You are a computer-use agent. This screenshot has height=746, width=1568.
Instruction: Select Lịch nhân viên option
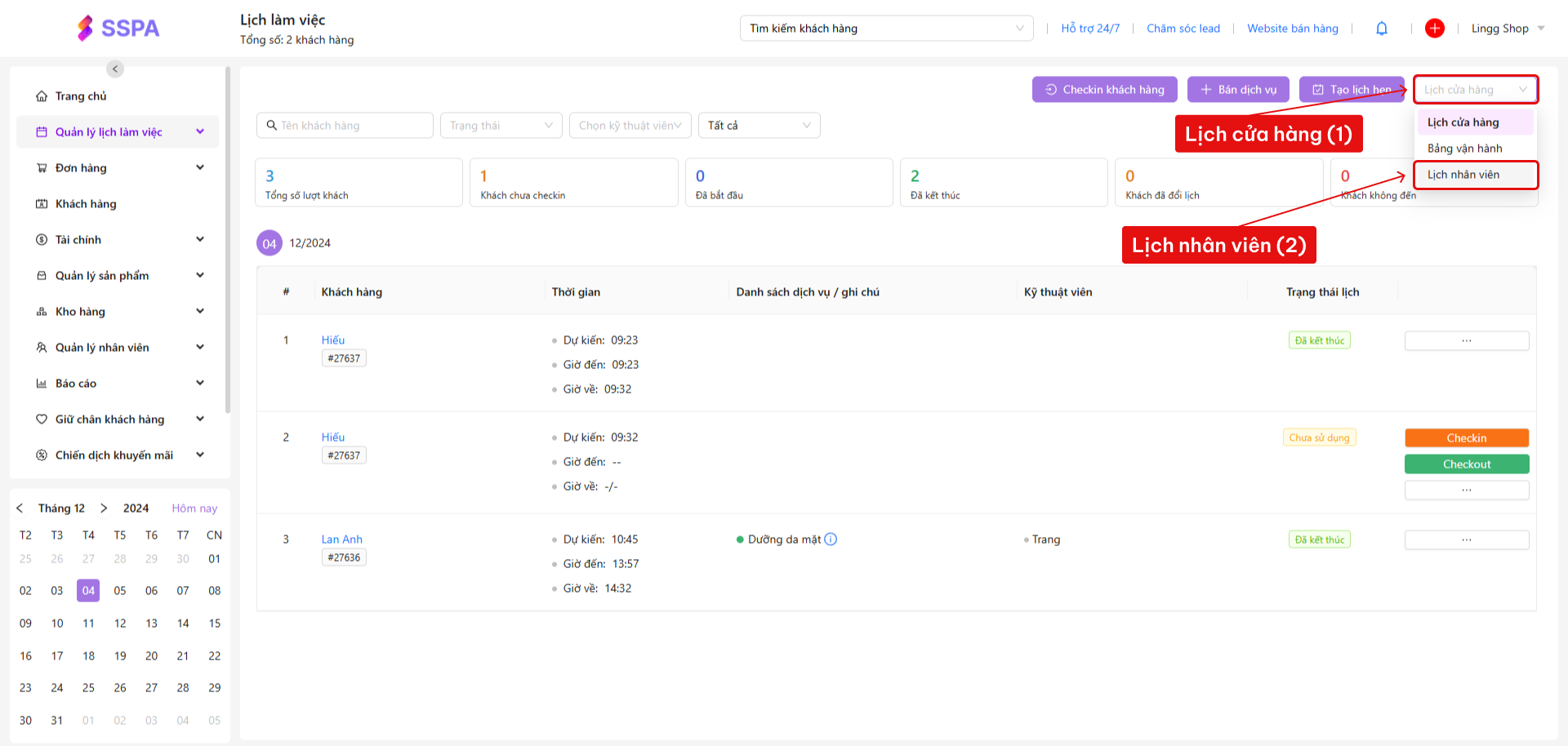tap(1476, 175)
